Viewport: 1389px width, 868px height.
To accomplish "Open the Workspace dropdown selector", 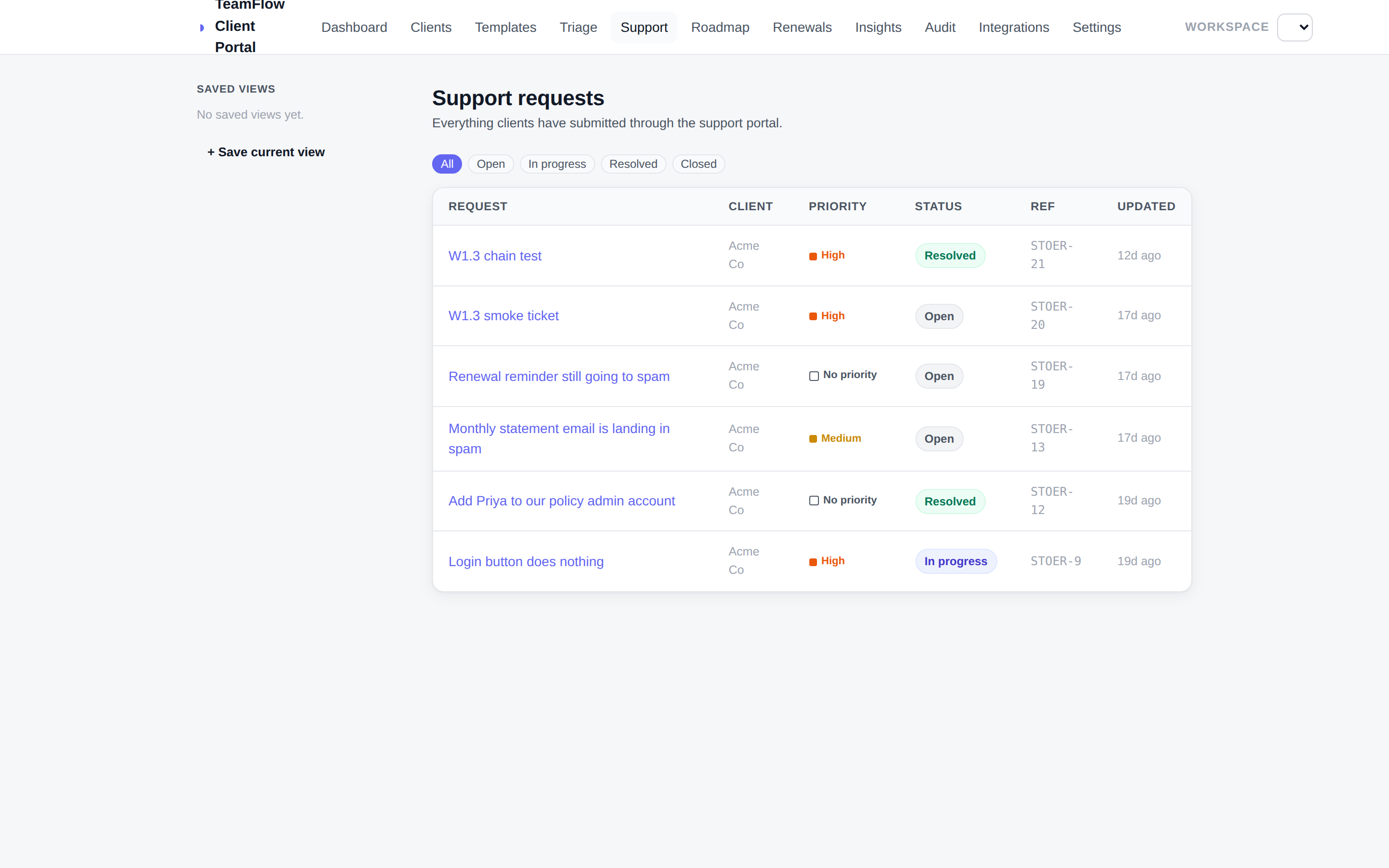I will click(x=1295, y=27).
